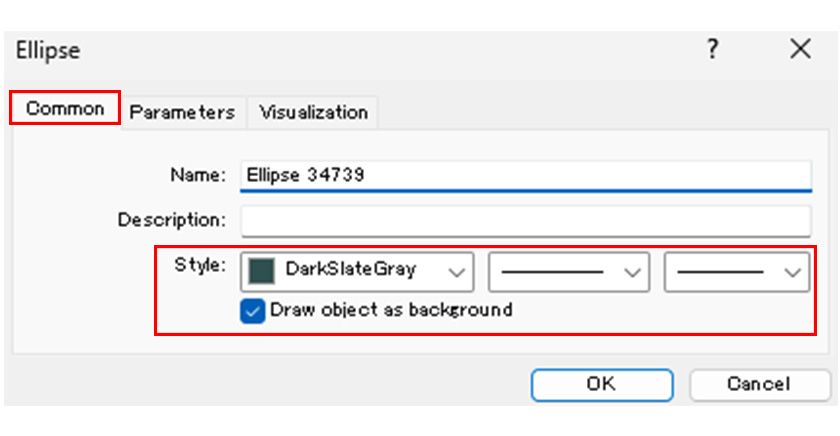Expand the line width dropdown arrow

(x=794, y=271)
